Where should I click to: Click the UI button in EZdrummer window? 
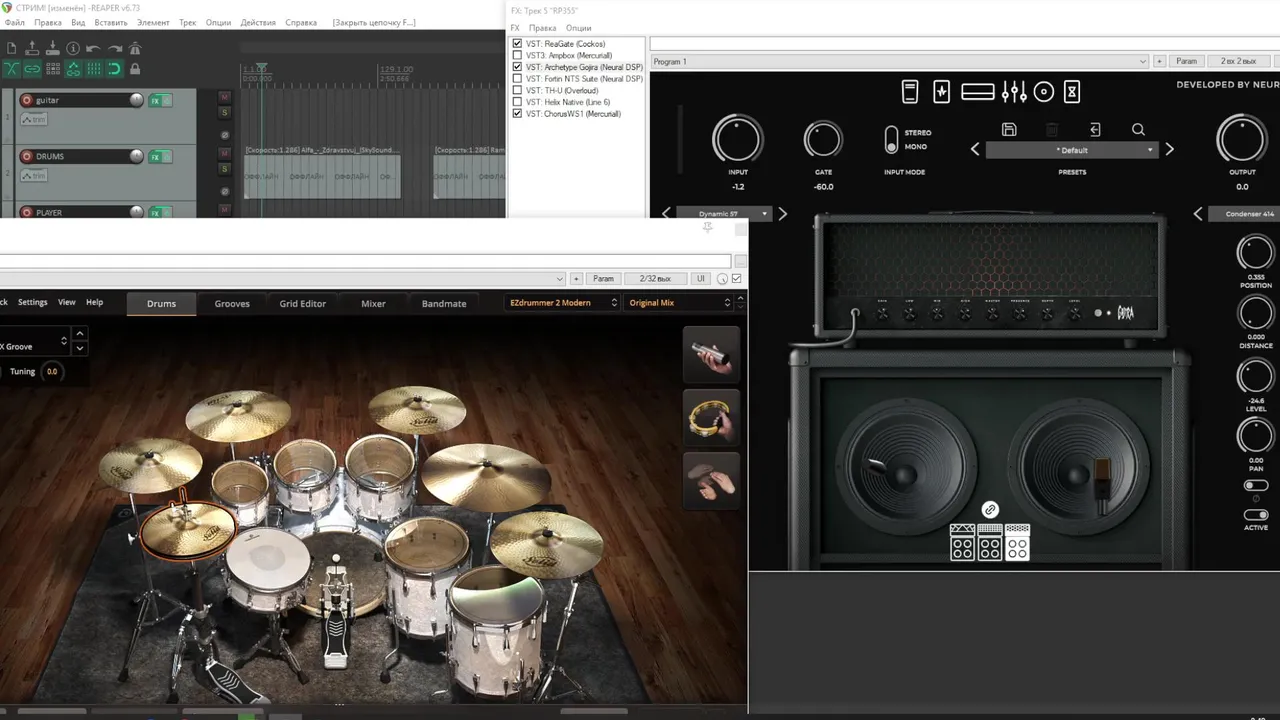[701, 279]
